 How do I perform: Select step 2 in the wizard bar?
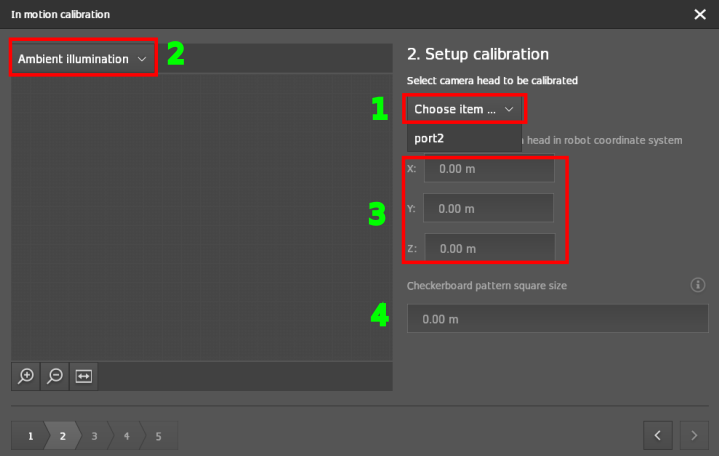point(62,436)
